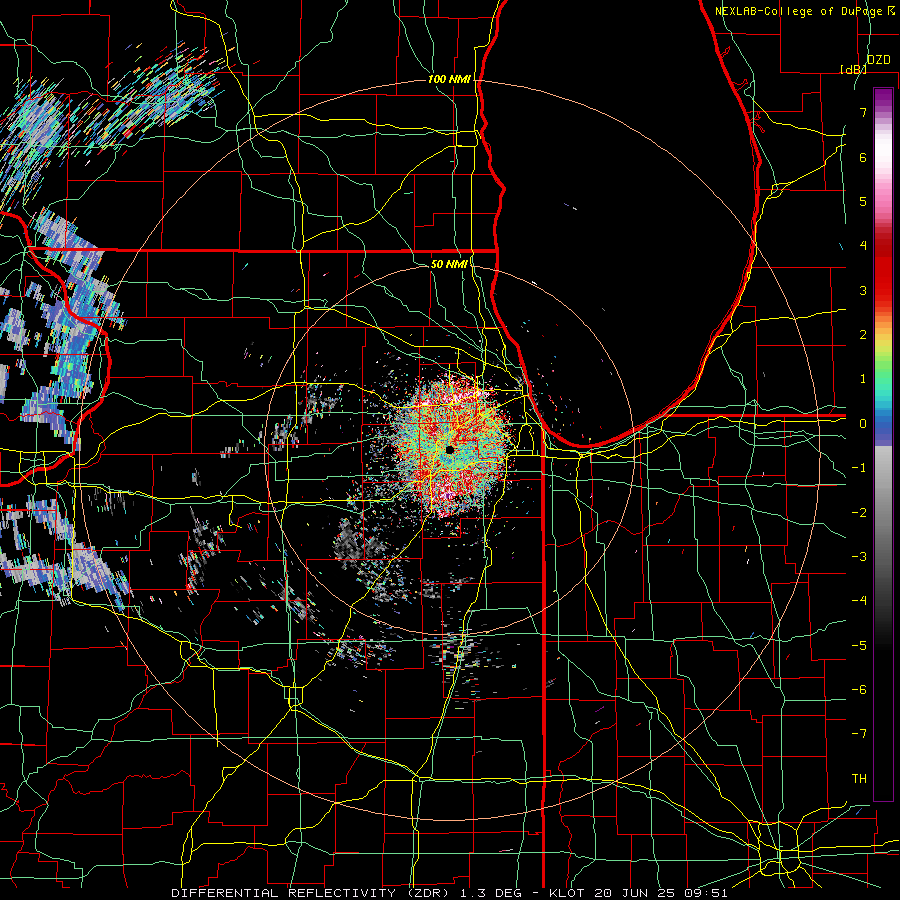This screenshot has width=900, height=900.
Task: Click the 50 NMI range ring label
Action: tap(449, 264)
